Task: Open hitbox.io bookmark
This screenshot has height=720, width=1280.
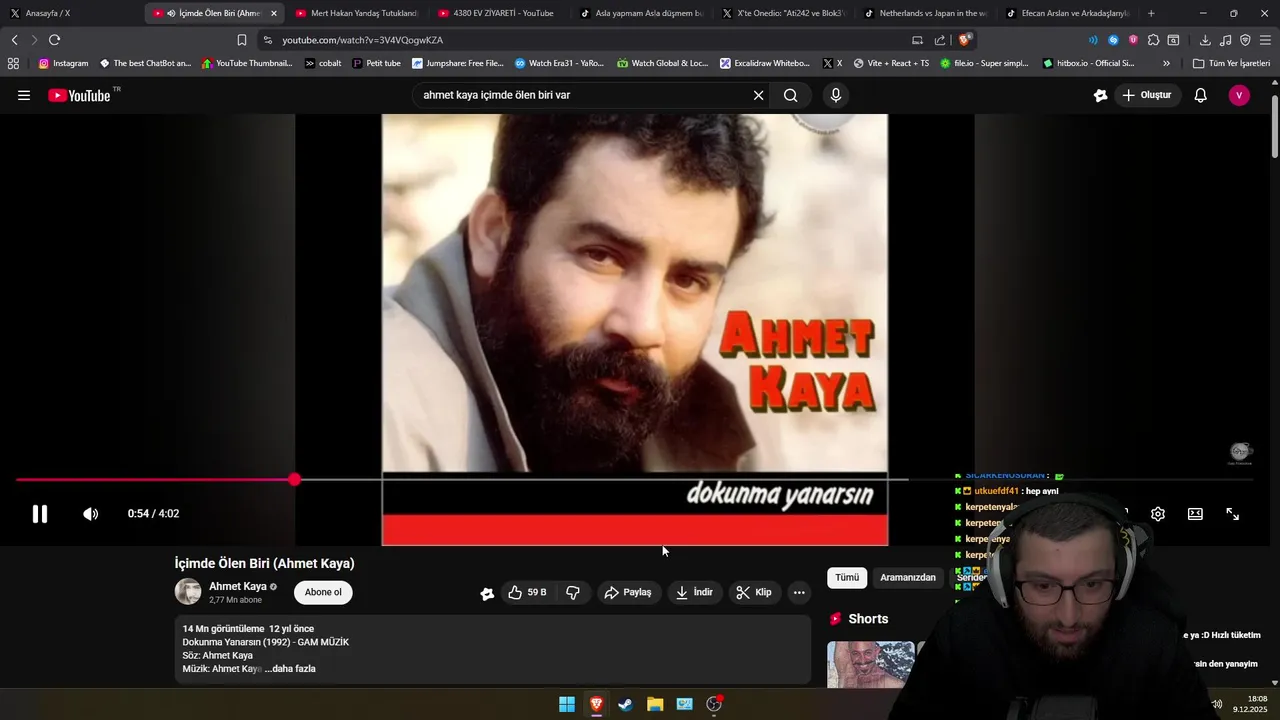Action: coord(1088,63)
